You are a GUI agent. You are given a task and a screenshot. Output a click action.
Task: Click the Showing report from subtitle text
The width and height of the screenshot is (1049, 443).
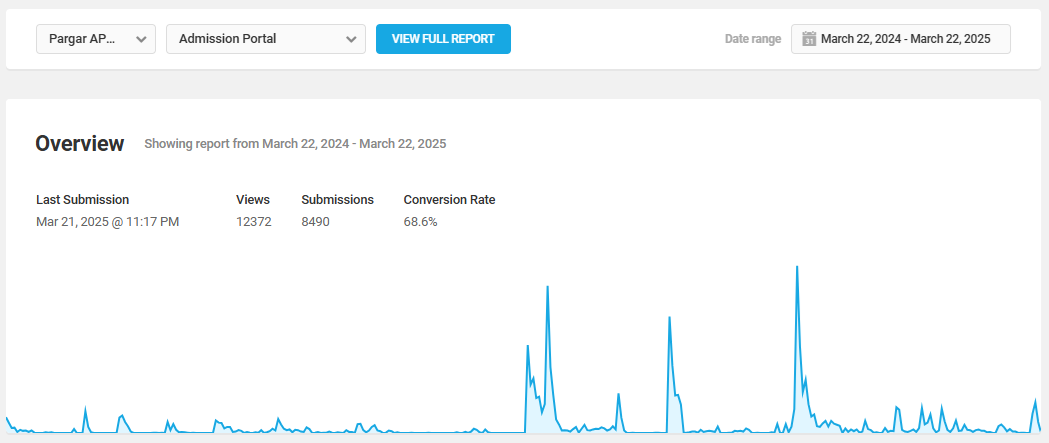pos(295,144)
